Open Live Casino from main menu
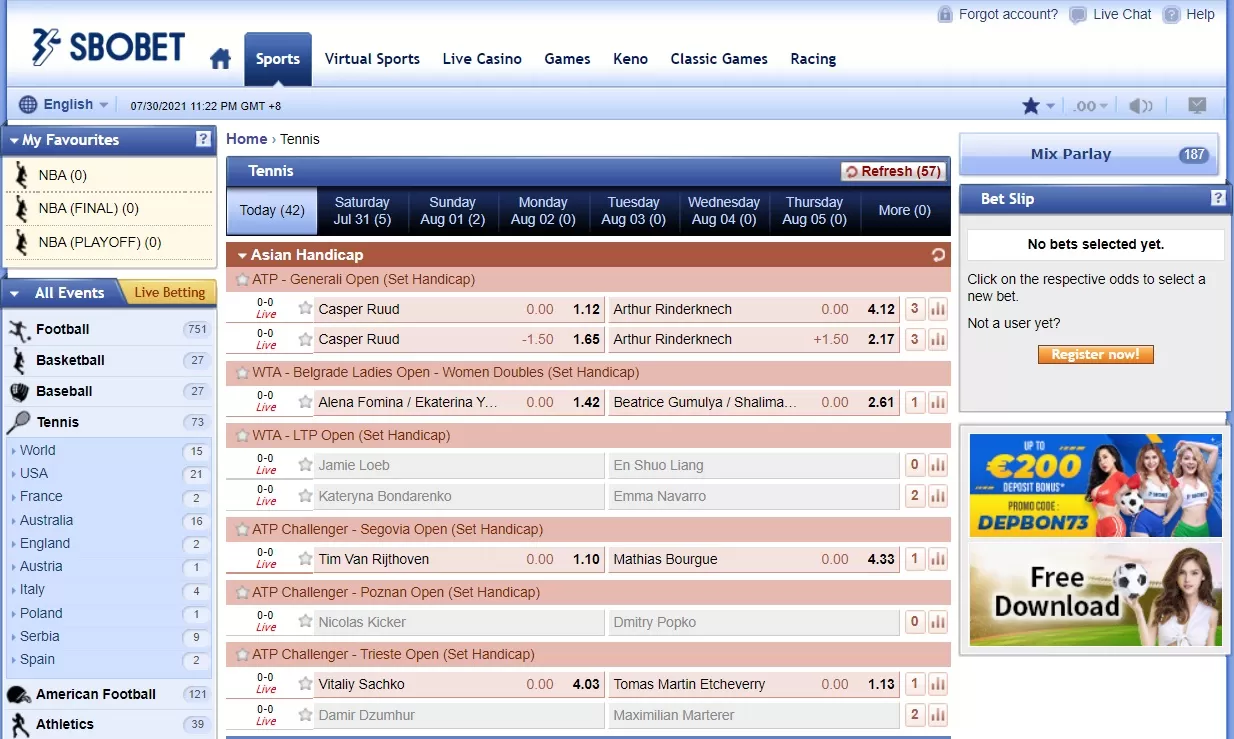 click(x=482, y=59)
